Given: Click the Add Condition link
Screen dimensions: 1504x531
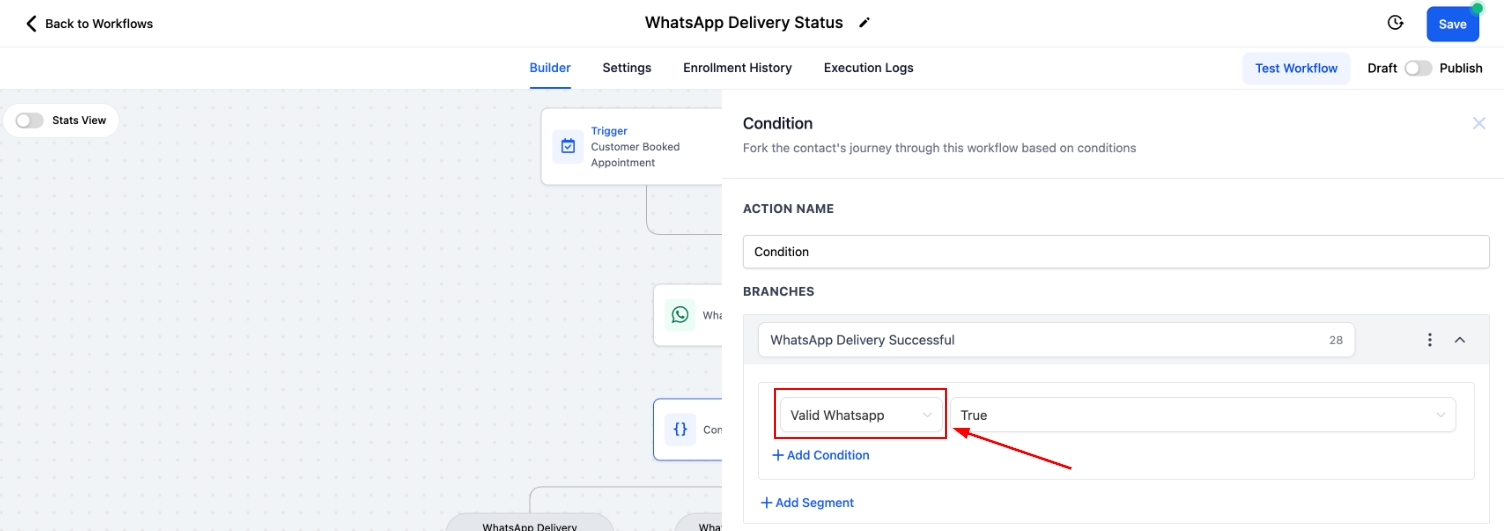Looking at the screenshot, I should [x=821, y=455].
